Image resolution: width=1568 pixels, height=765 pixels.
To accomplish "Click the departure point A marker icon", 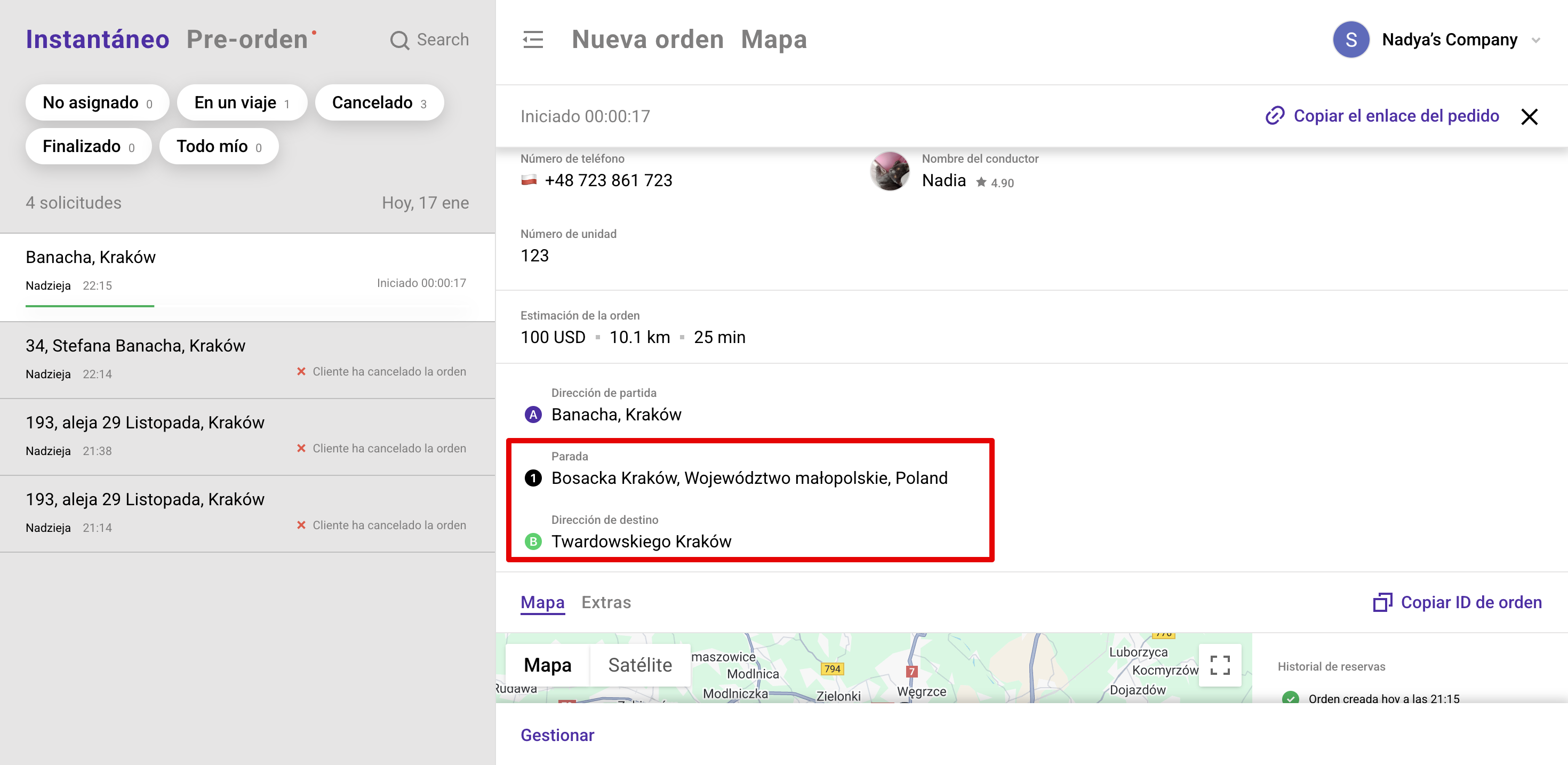I will (x=533, y=415).
